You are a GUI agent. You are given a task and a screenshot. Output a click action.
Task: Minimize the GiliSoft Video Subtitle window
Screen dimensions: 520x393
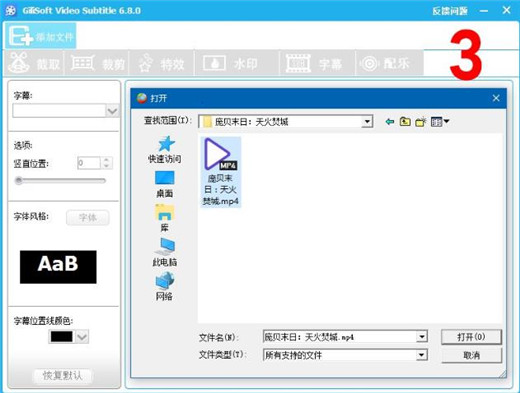click(x=484, y=11)
